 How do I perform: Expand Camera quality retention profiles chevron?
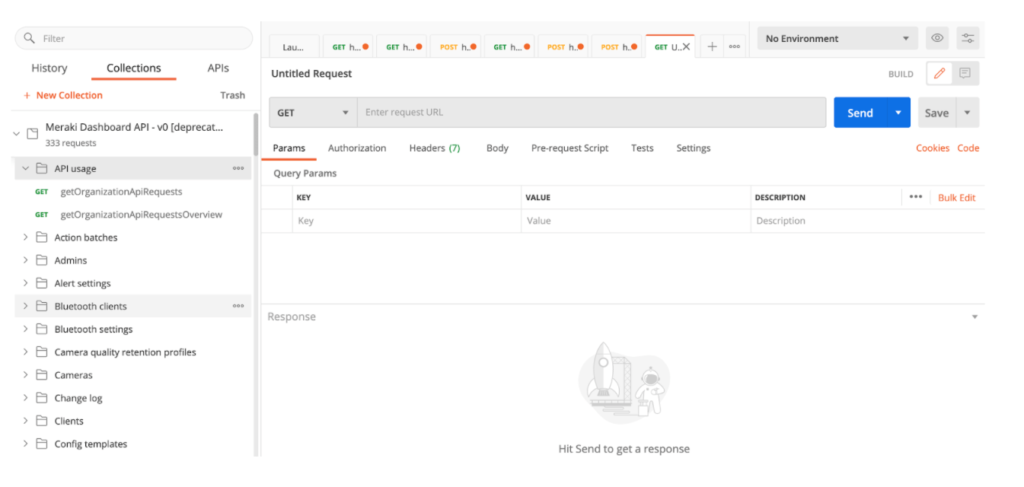(x=25, y=353)
